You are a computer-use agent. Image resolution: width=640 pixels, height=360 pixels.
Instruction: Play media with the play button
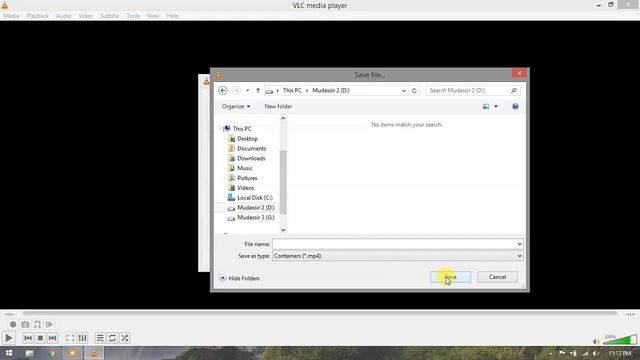coord(9,338)
